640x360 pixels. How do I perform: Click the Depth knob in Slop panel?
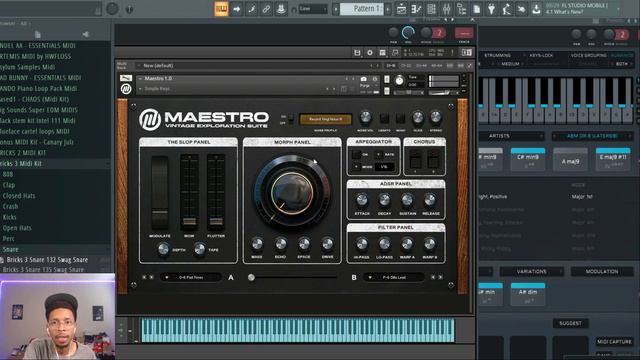click(163, 249)
